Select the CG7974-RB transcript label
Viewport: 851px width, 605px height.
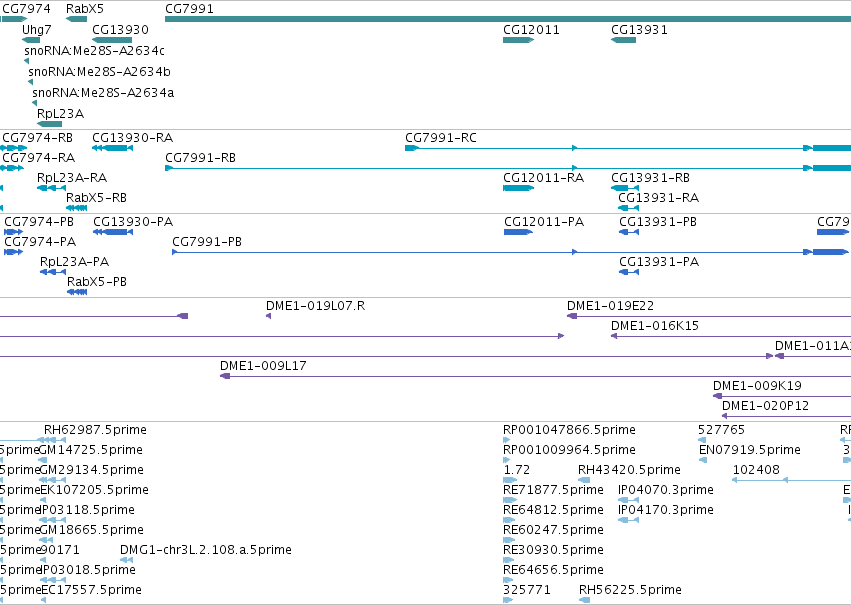pyautogui.click(x=37, y=138)
